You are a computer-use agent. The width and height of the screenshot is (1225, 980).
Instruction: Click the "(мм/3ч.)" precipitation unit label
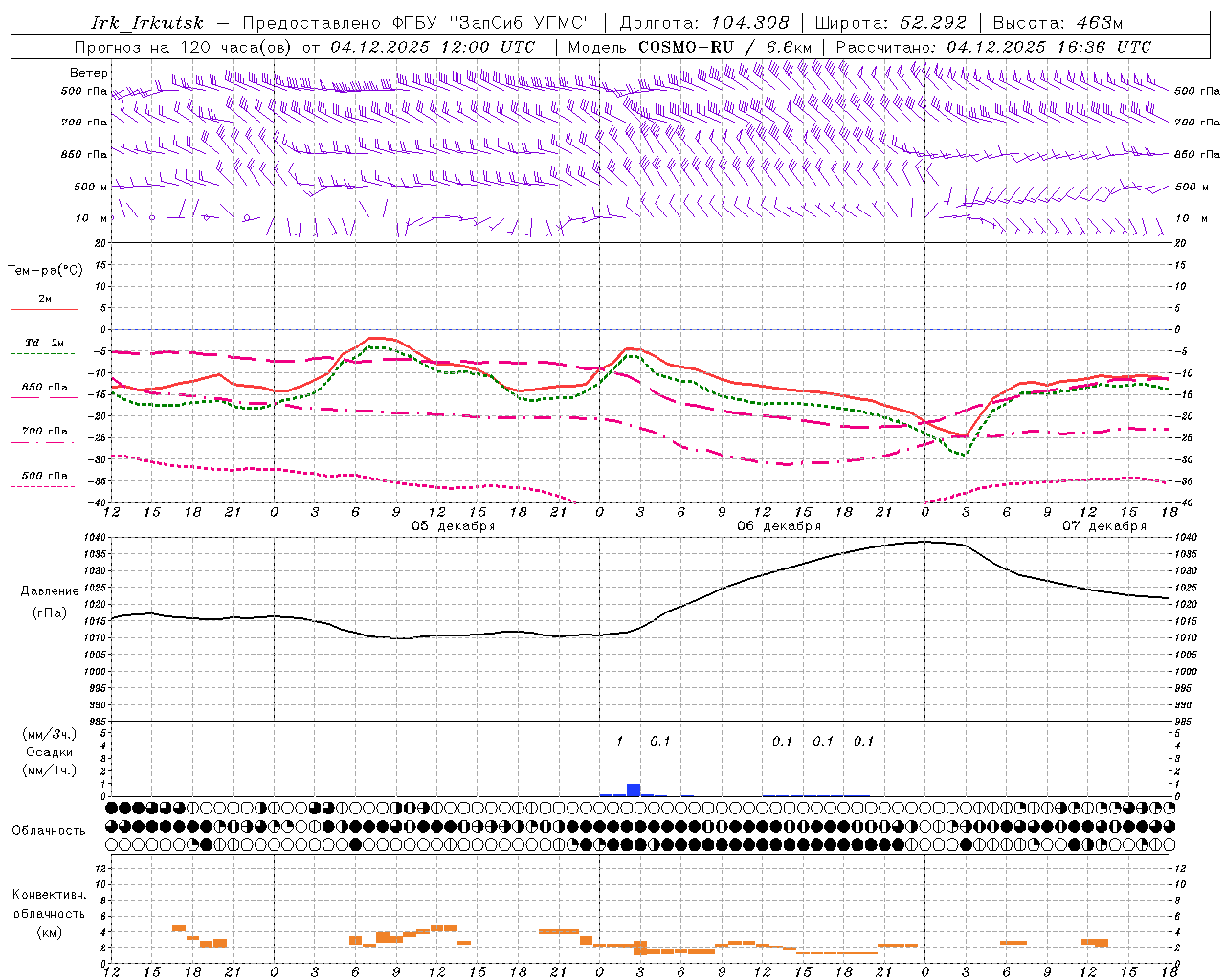[50, 734]
